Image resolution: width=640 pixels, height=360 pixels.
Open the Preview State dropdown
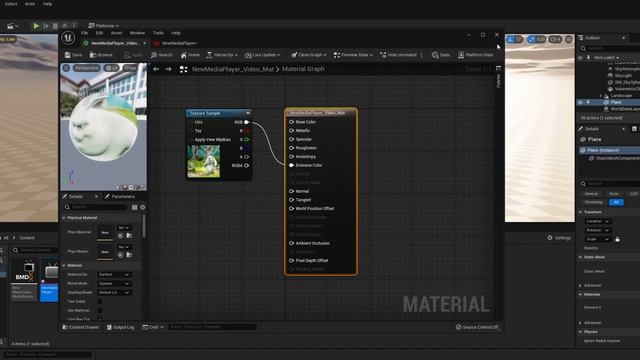353,55
